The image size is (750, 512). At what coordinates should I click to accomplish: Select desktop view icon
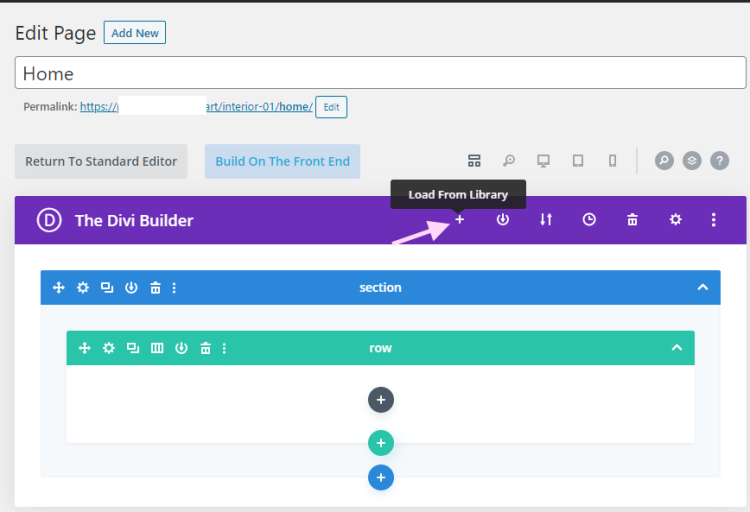543,161
